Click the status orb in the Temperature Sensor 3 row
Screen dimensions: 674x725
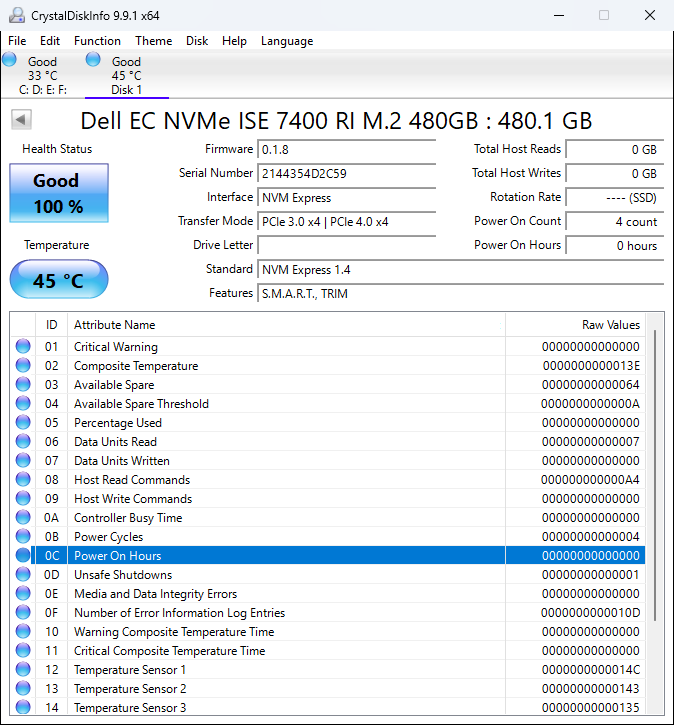[x=23, y=707]
